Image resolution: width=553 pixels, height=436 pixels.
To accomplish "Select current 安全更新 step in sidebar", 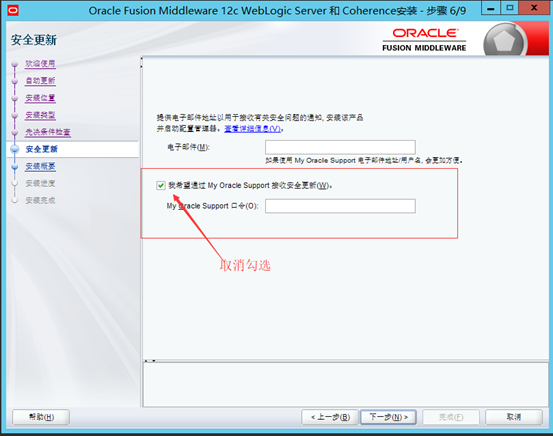I will pyautogui.click(x=42, y=149).
